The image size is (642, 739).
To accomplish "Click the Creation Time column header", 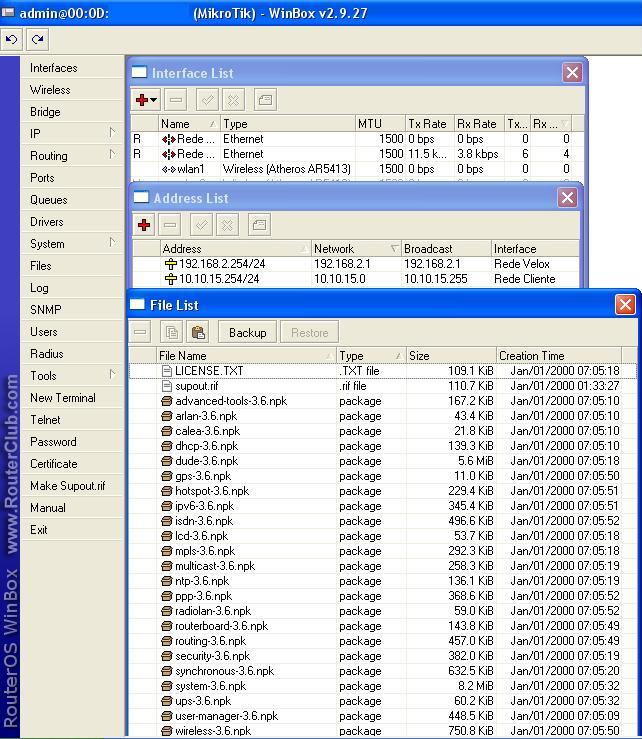I will tap(559, 355).
